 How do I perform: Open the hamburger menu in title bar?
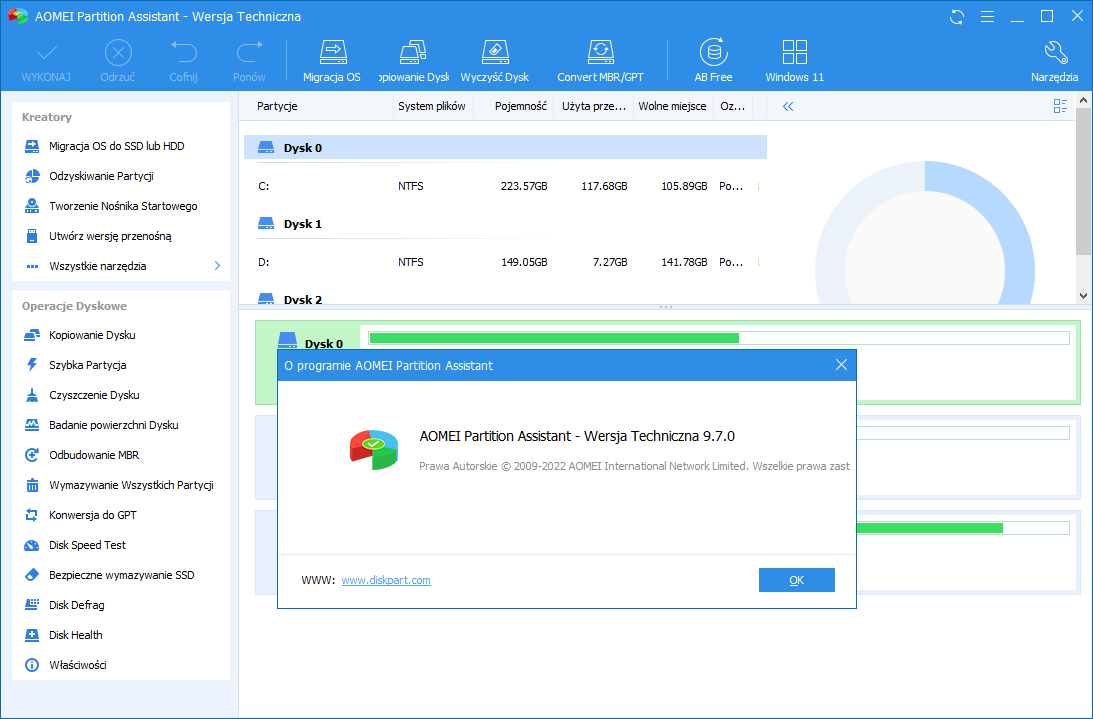pos(987,17)
